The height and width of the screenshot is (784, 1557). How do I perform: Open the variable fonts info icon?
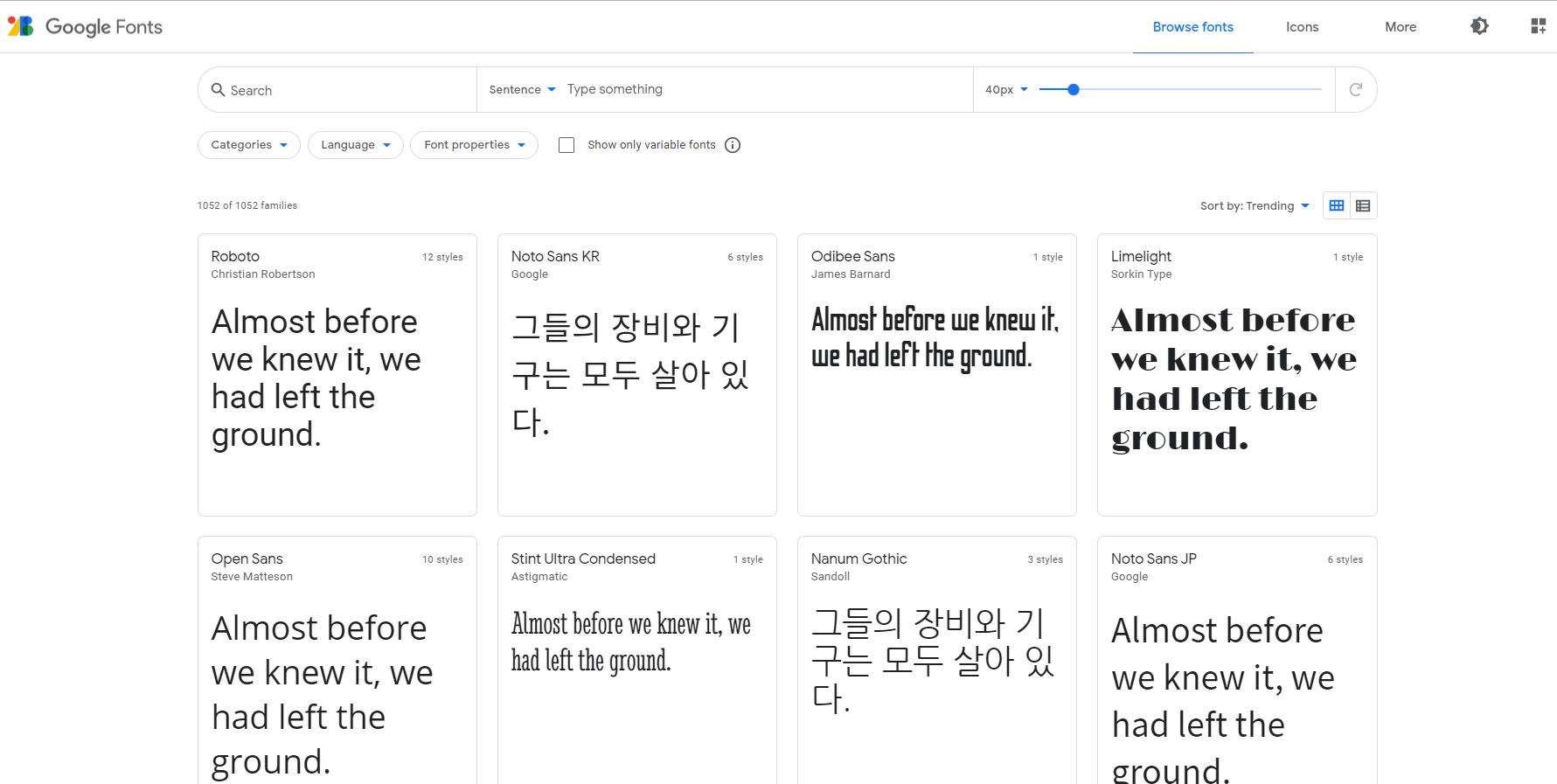[733, 145]
